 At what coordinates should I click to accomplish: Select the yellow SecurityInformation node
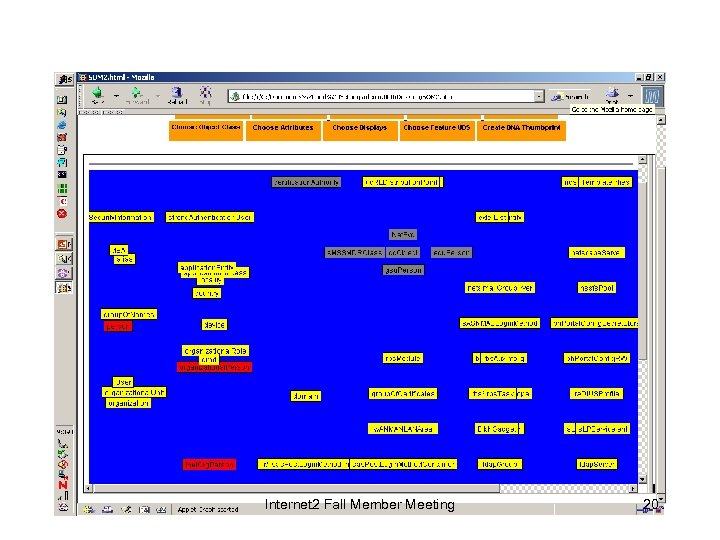tap(121, 217)
